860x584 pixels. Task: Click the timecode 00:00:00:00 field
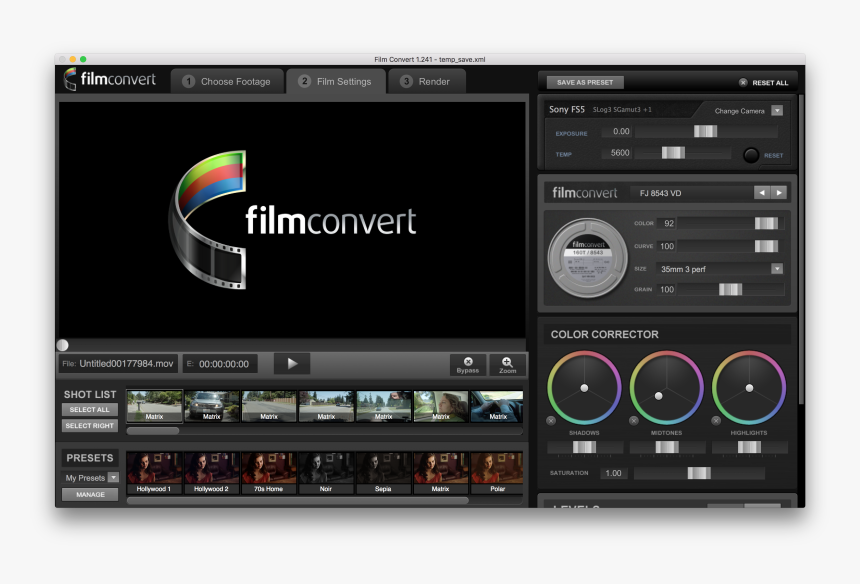pos(220,364)
